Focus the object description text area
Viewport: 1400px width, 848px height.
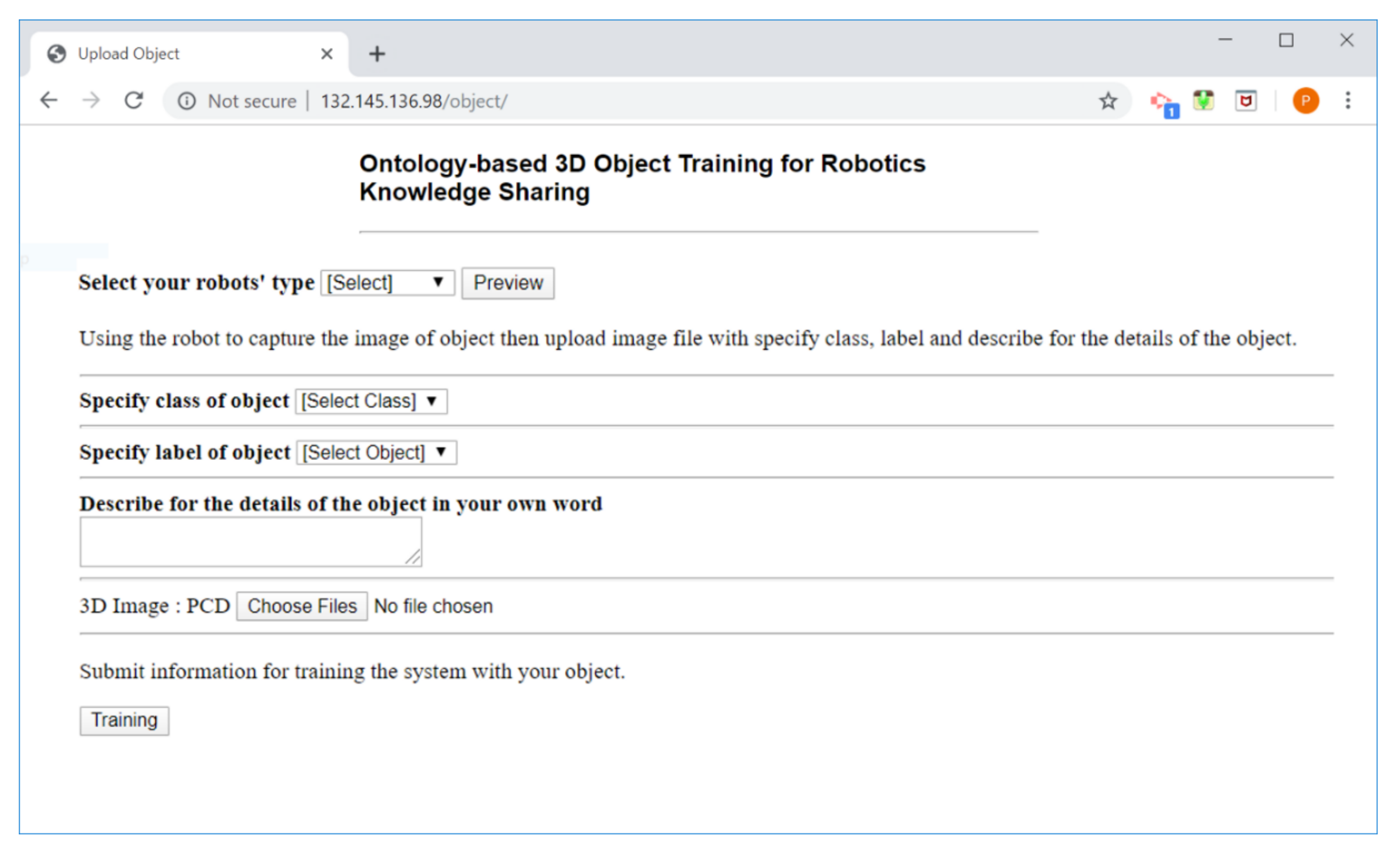coord(250,542)
